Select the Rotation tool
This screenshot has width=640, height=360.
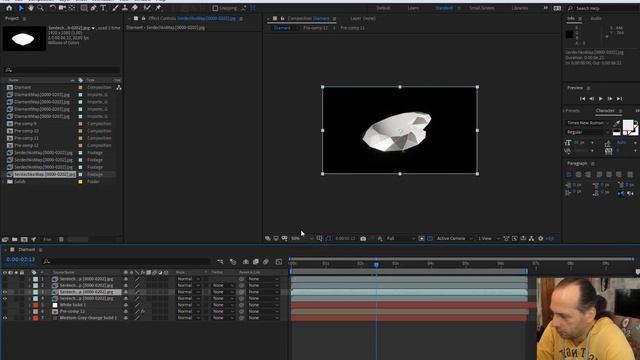(52, 8)
